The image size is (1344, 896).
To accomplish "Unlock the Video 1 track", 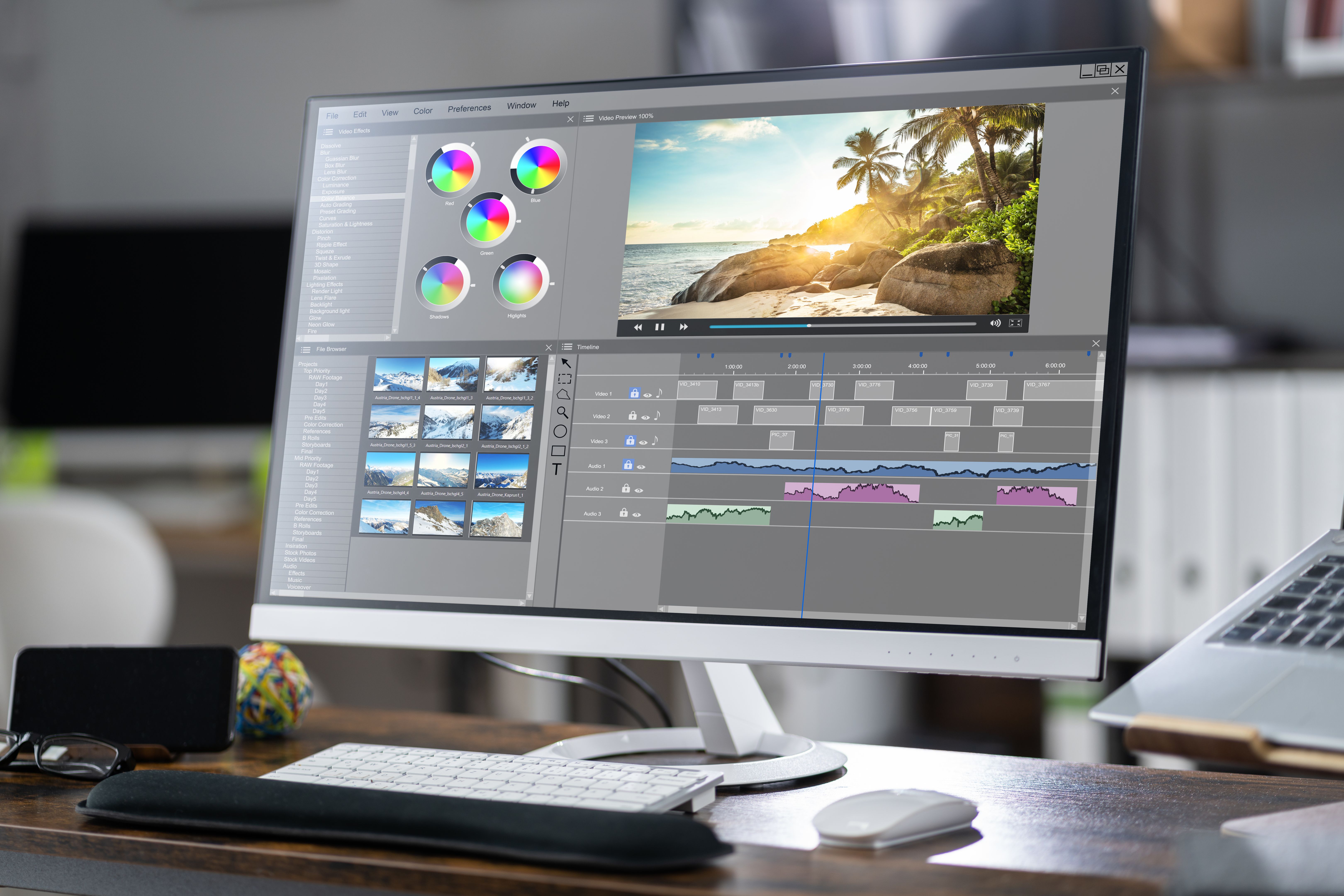I will coord(635,393).
